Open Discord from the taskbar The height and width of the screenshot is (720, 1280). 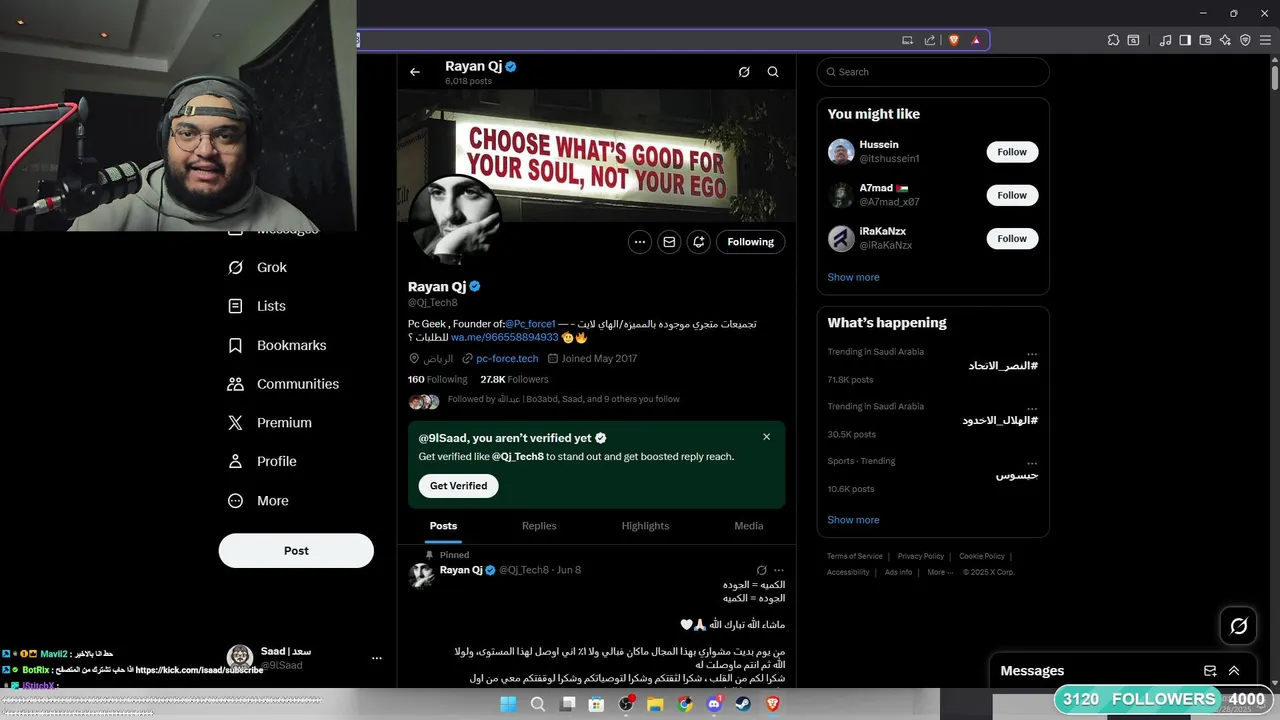[x=714, y=704]
